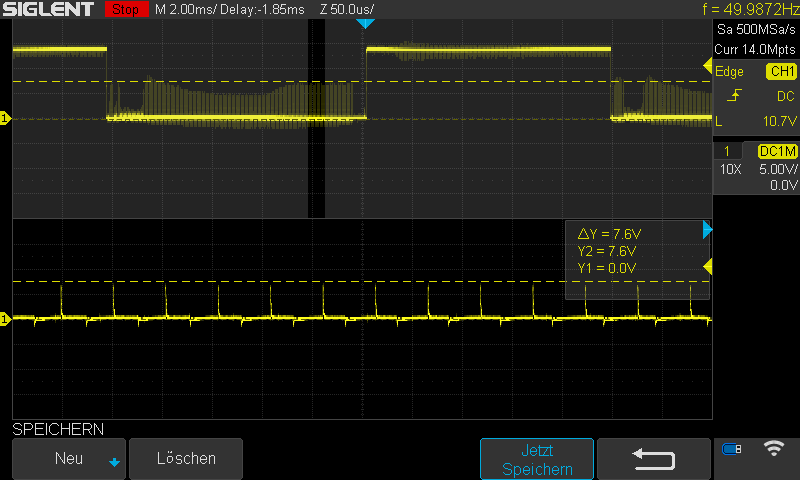The height and width of the screenshot is (480, 800).
Task: Click the Y2 = 7.6V cursor readout
Action: tap(607, 251)
